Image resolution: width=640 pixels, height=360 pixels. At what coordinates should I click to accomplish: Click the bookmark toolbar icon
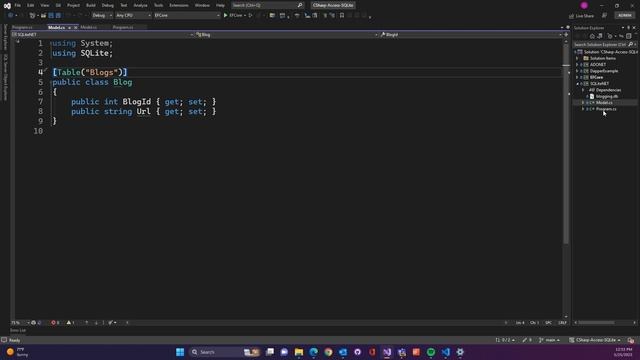pos(342,16)
